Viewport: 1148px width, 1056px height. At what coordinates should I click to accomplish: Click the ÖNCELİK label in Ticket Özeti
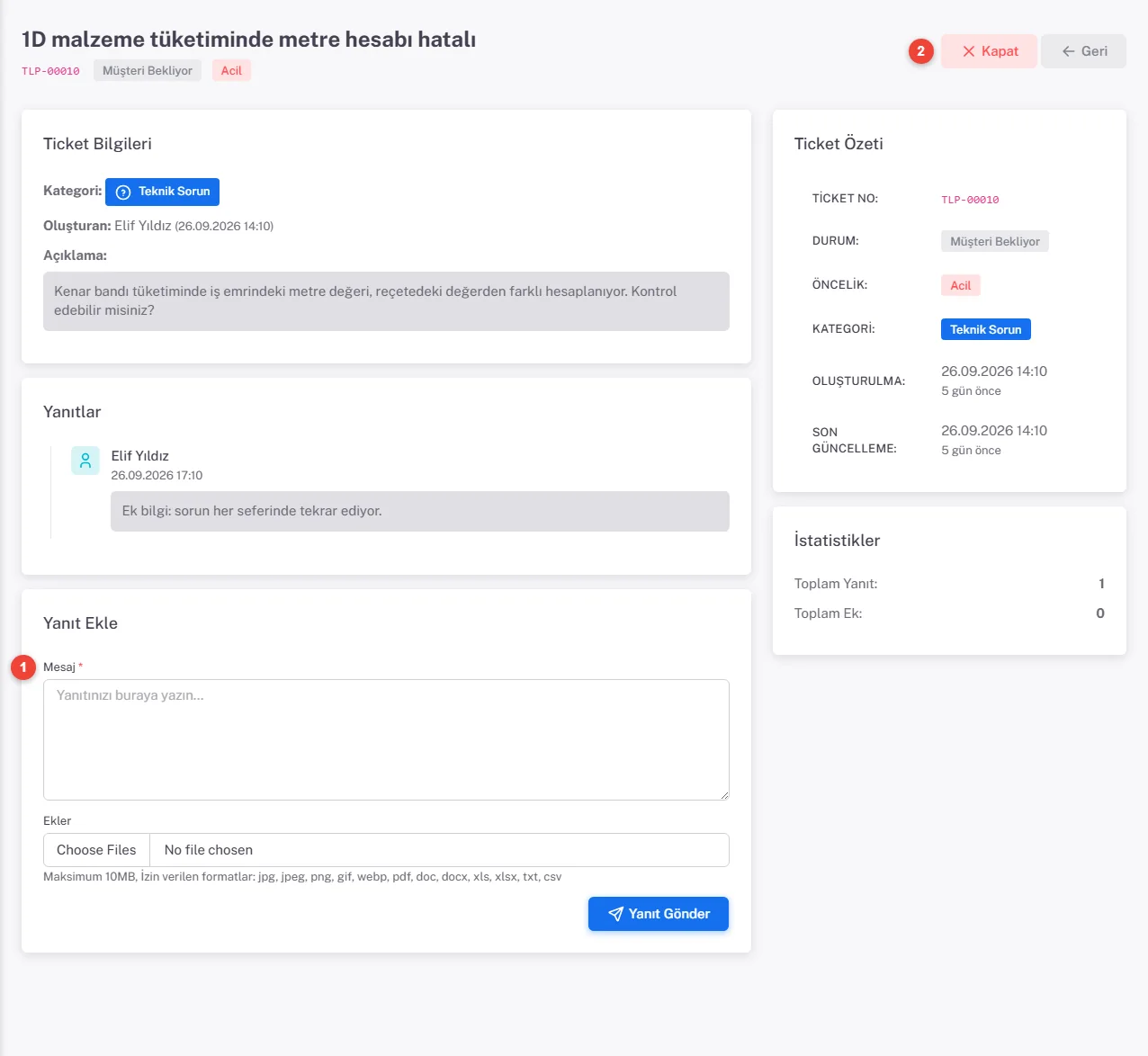click(840, 284)
